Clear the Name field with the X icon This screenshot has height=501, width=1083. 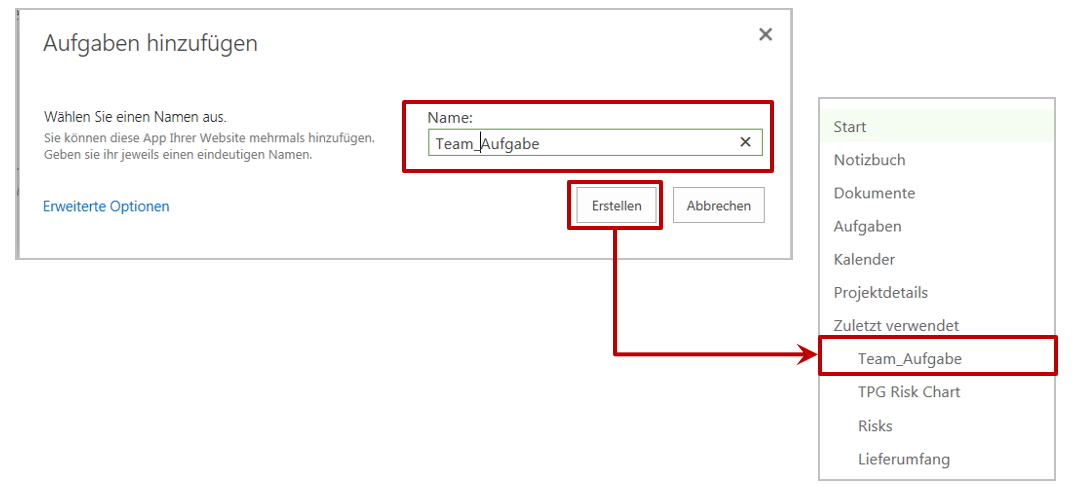[x=745, y=142]
